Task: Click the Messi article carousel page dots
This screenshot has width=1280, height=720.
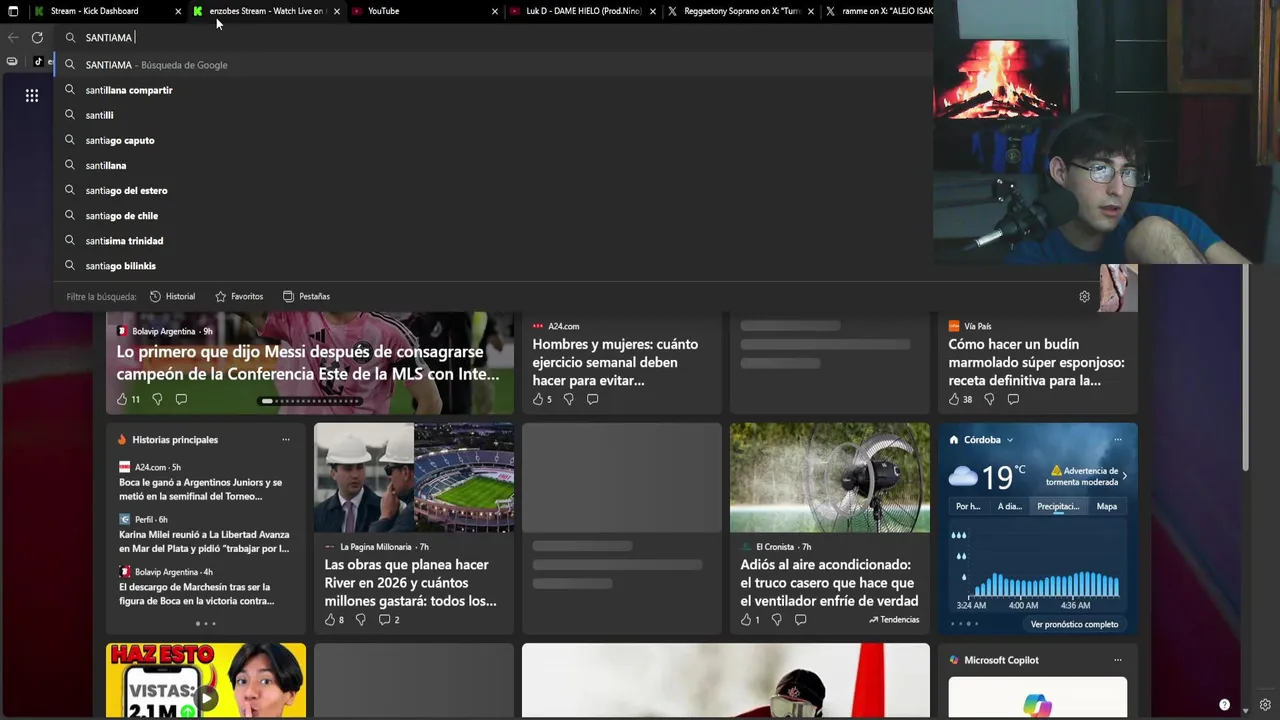Action: coord(310,401)
